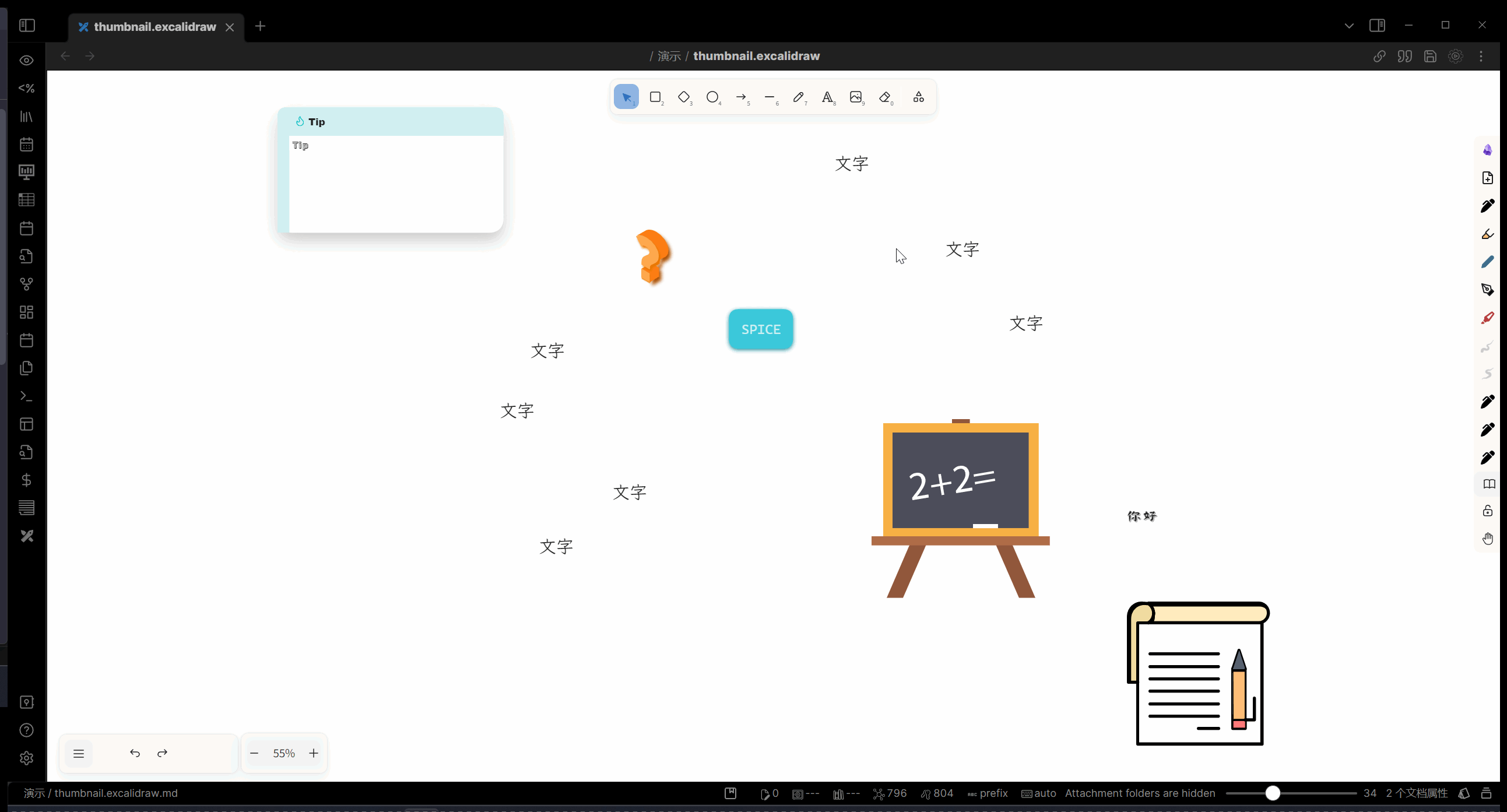Select the Diamond shape tool
Screen dimensions: 1507x812
click(684, 97)
